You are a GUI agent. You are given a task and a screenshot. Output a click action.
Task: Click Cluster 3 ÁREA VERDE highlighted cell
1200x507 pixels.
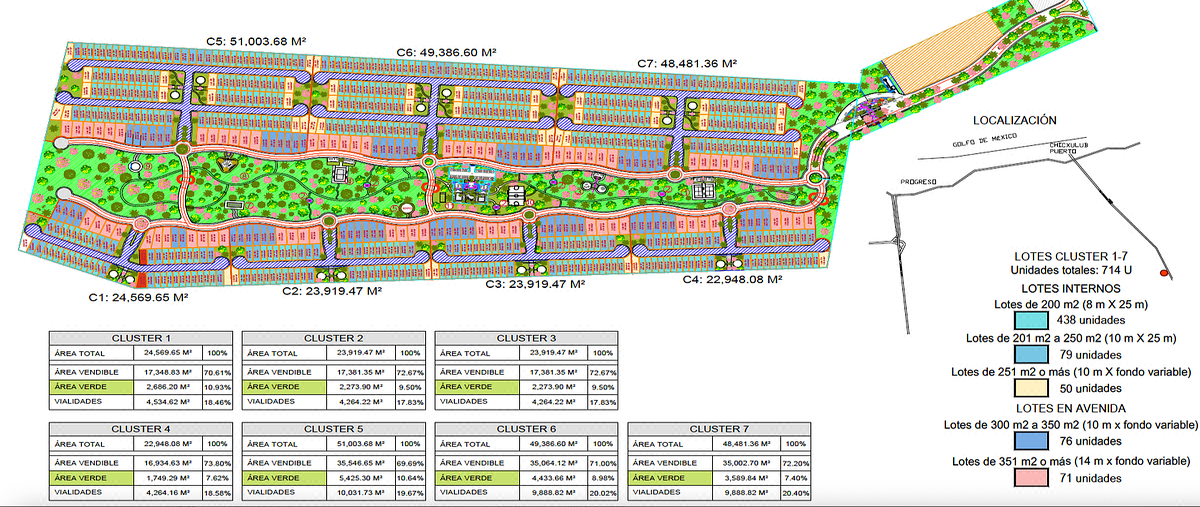[x=477, y=386]
